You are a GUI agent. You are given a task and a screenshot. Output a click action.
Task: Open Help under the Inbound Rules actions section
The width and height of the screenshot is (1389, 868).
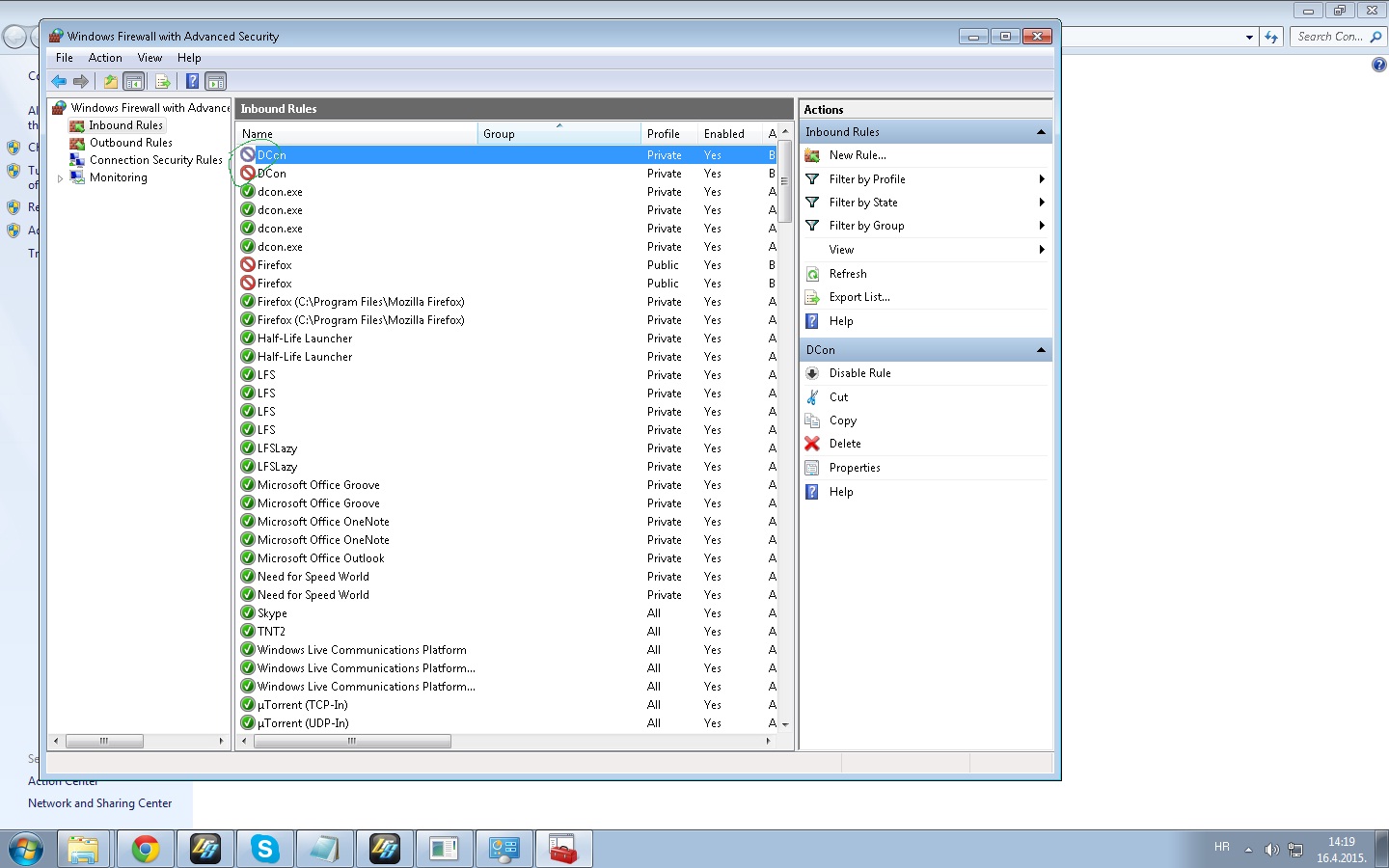tap(841, 321)
